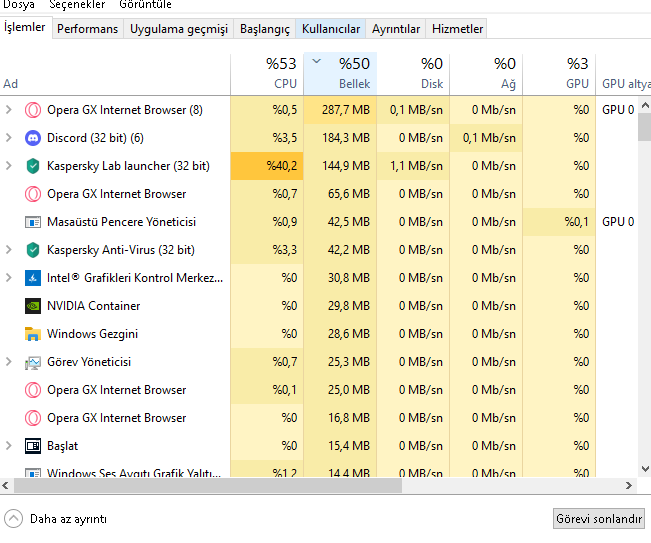Click the Discord (32 bit) process icon

click(x=33, y=138)
